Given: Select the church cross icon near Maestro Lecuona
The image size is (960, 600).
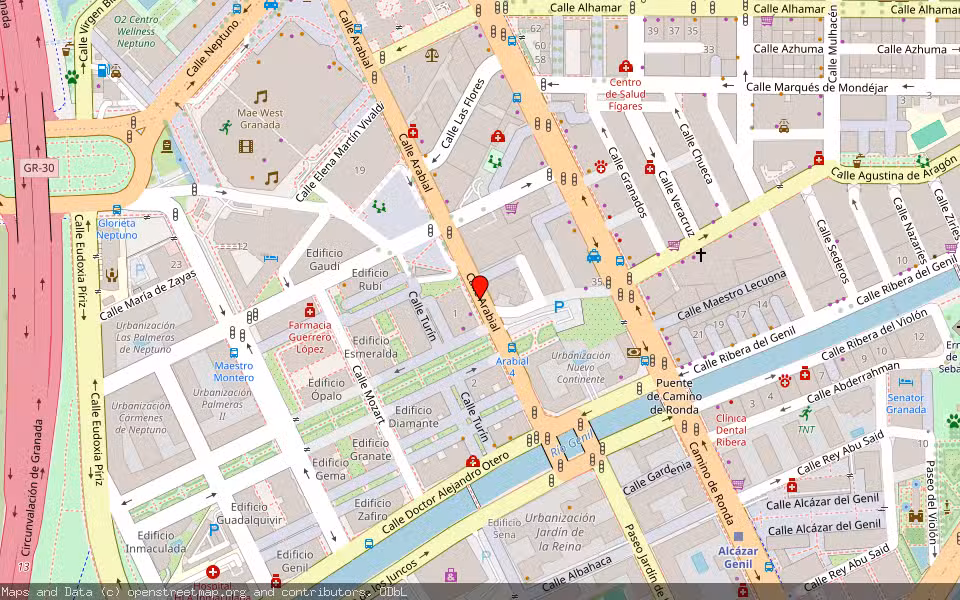Looking at the screenshot, I should click(x=700, y=254).
